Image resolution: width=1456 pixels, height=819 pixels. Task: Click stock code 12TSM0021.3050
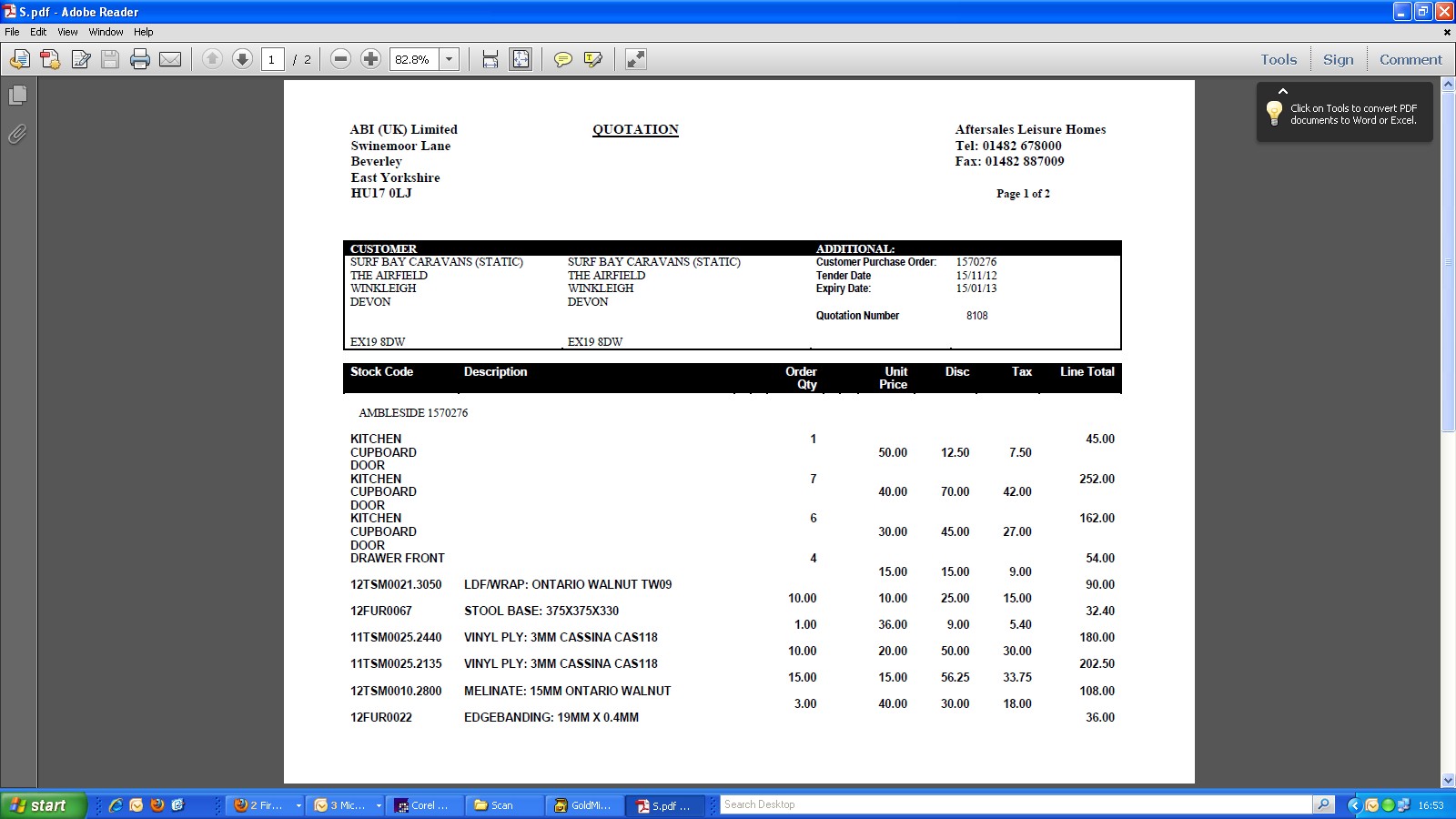396,584
